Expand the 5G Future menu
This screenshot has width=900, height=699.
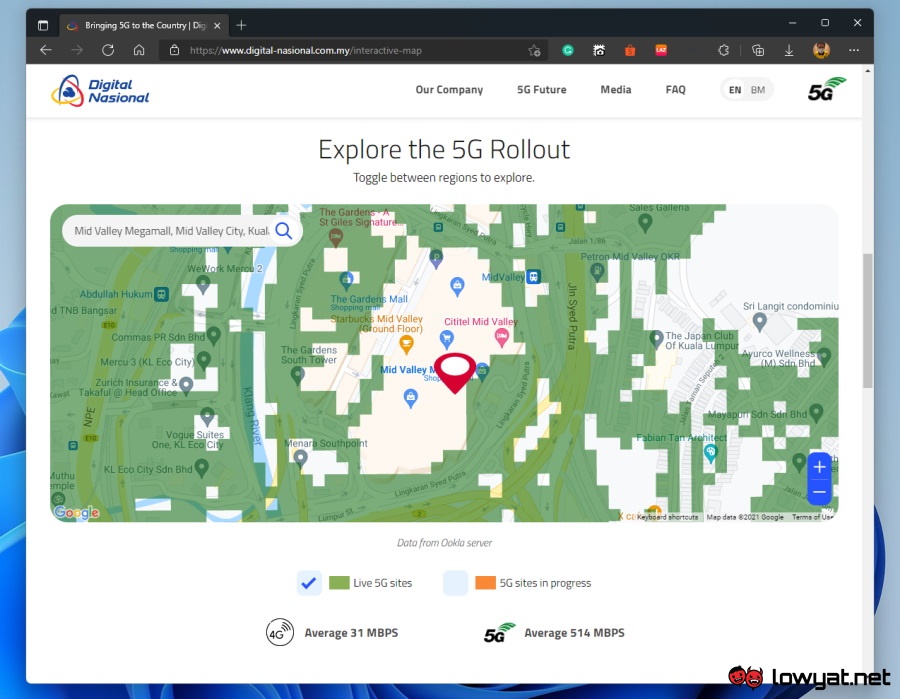point(541,90)
